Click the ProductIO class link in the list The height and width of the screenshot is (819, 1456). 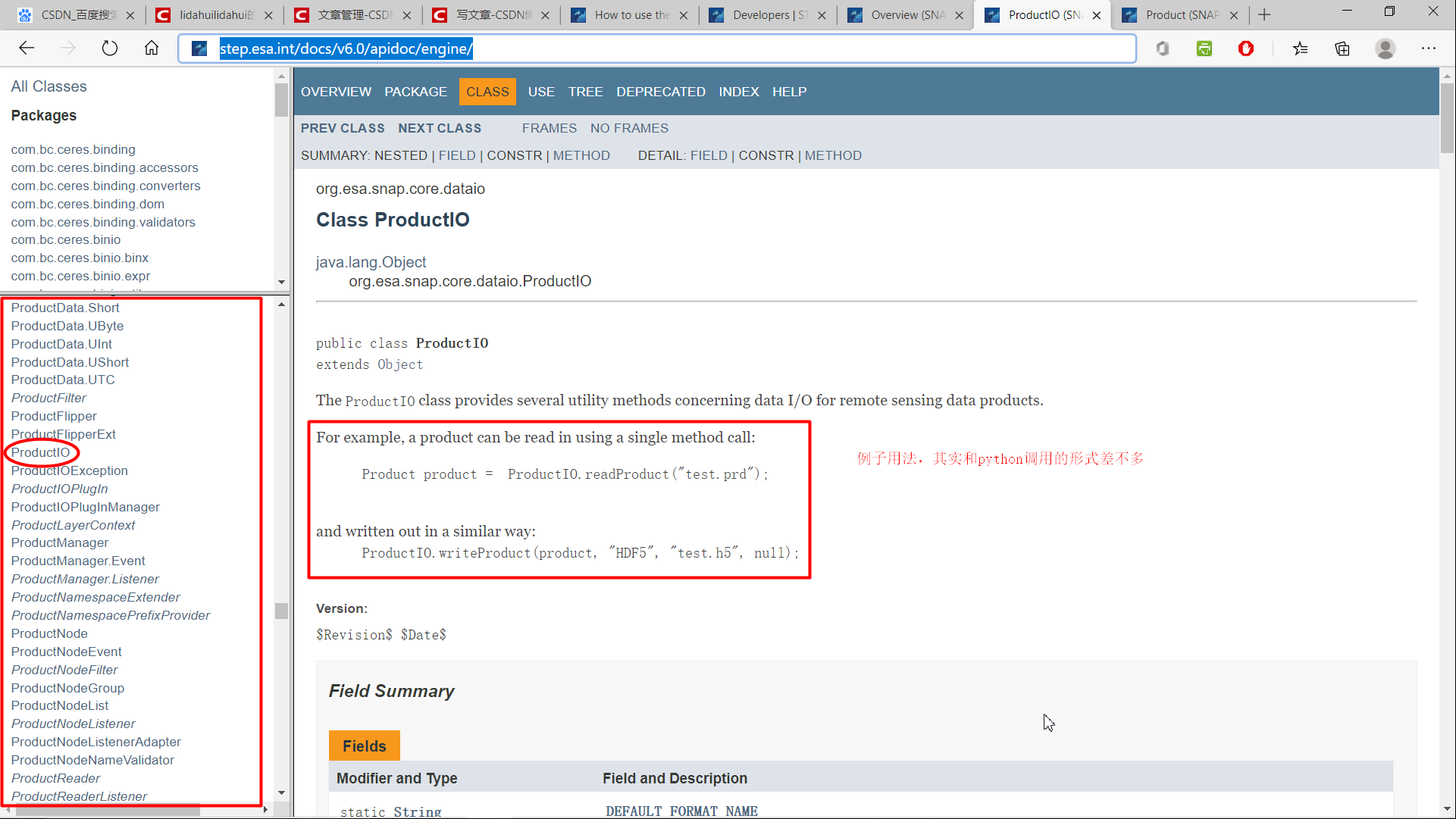(40, 452)
